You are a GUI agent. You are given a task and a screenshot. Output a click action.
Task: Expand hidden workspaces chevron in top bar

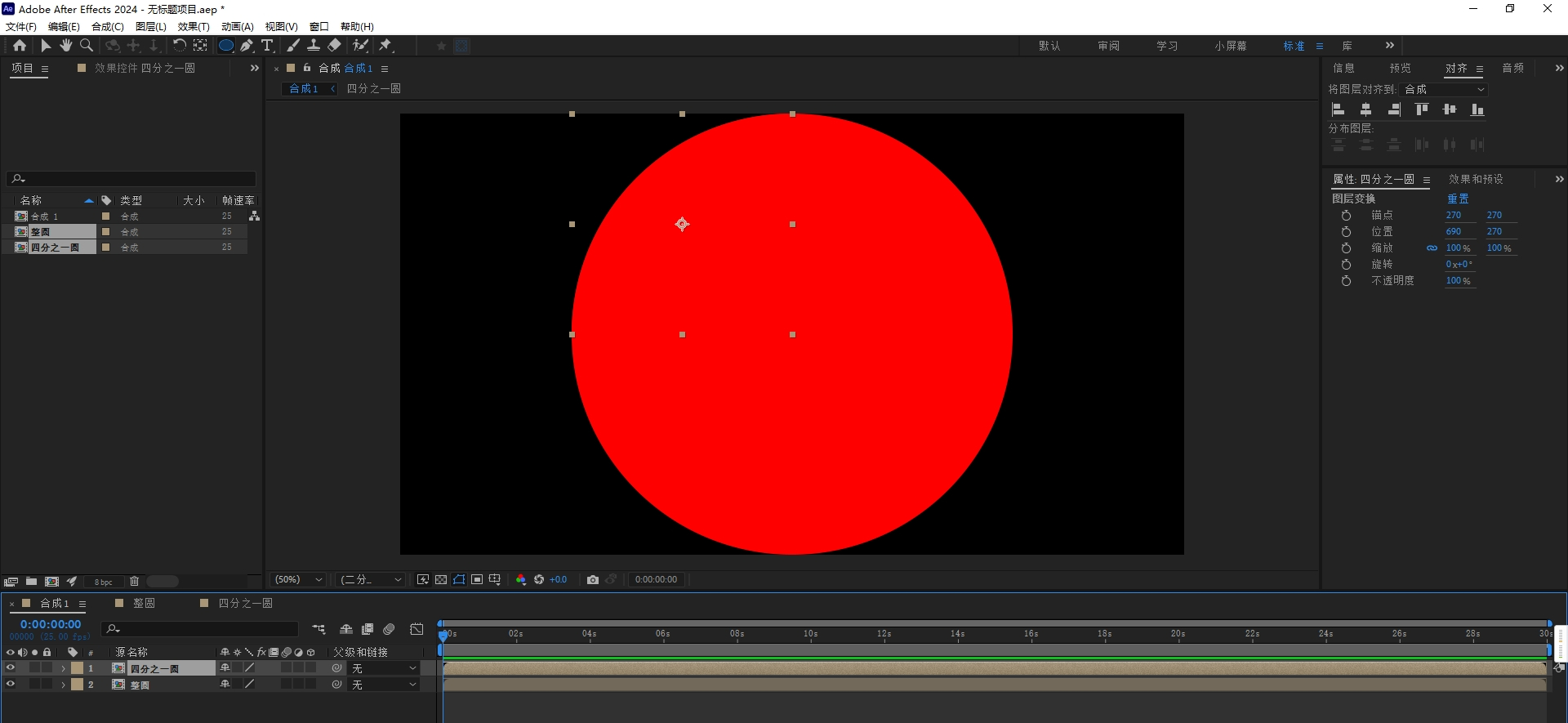pos(1390,46)
